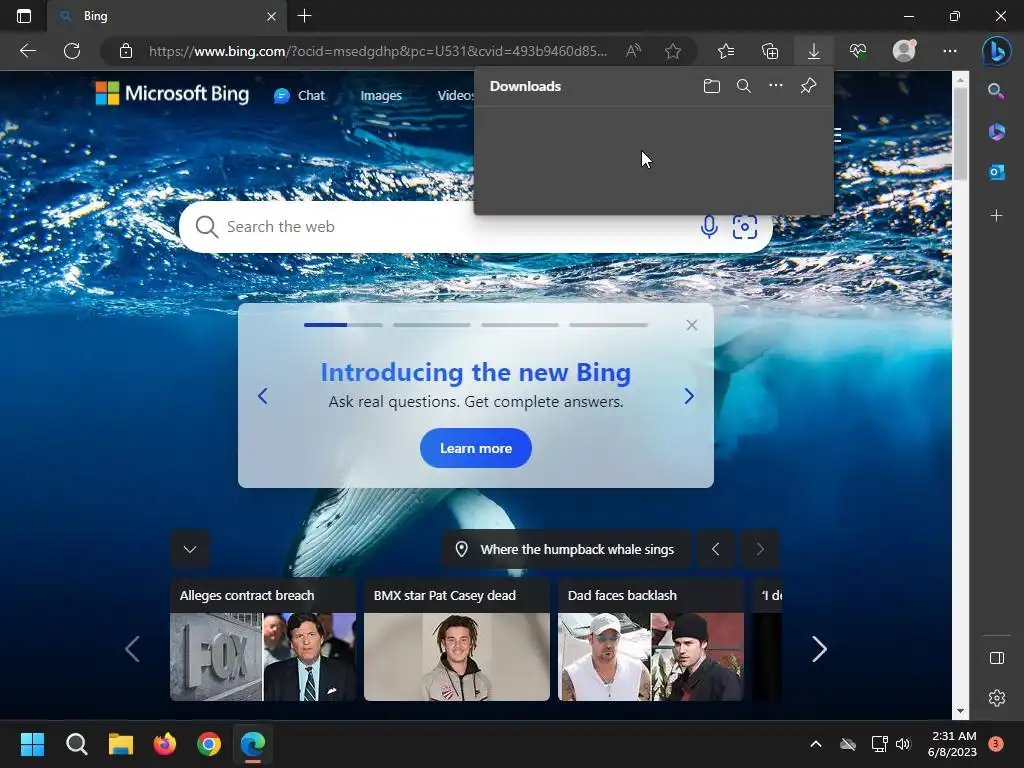Viewport: 1024px width, 768px height.
Task: Open Read aloud icon in address bar
Action: (633, 51)
